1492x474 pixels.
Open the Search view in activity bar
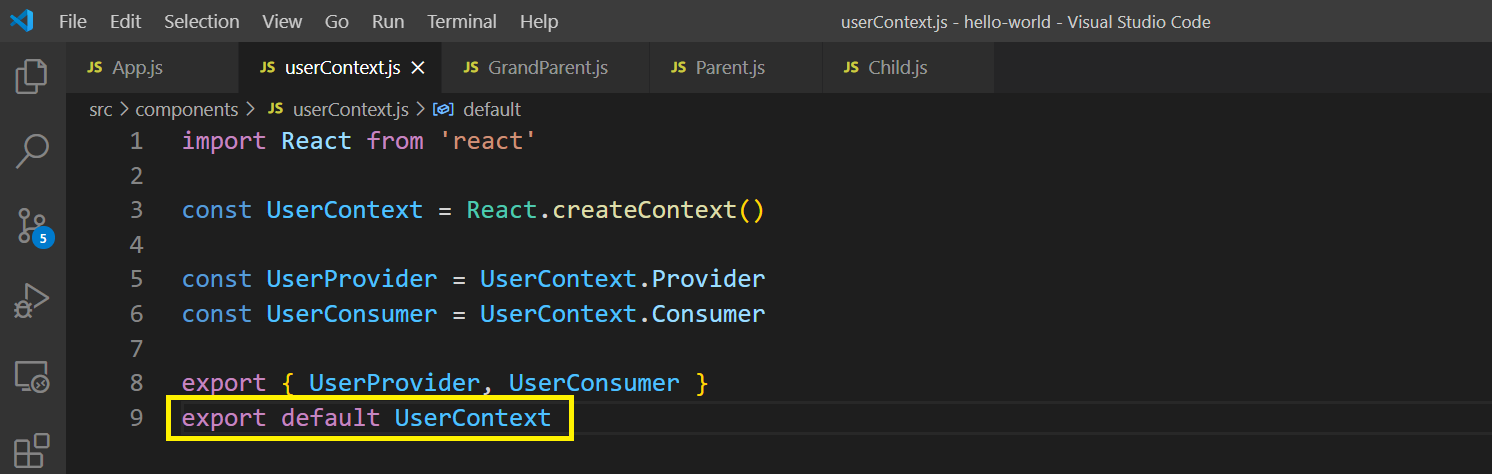[x=32, y=151]
